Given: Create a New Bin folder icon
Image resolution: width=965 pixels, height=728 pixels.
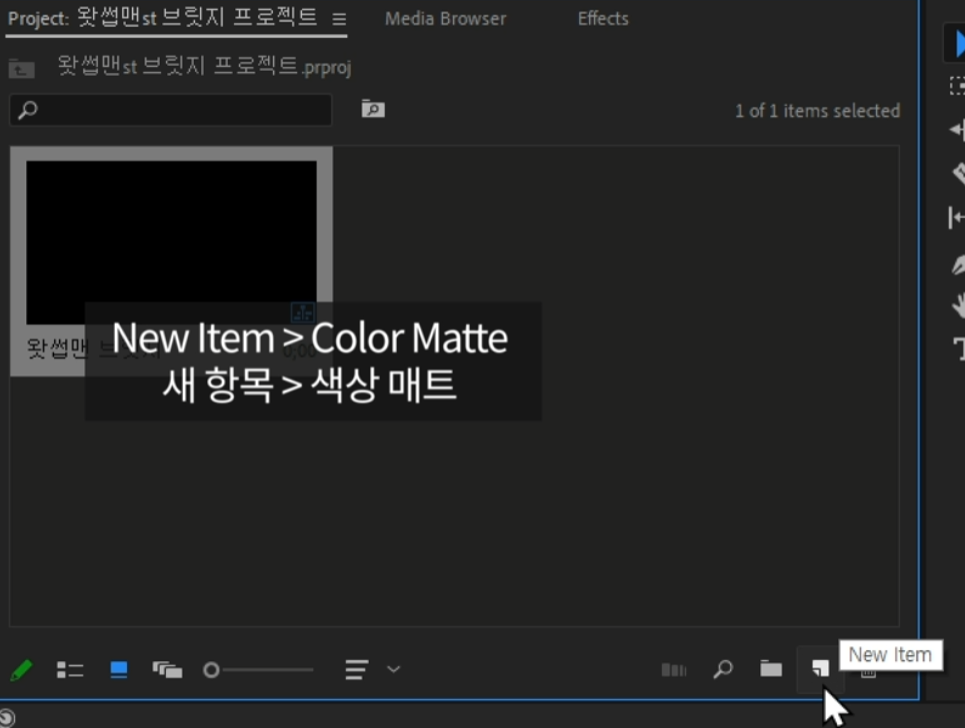Looking at the screenshot, I should point(771,669).
